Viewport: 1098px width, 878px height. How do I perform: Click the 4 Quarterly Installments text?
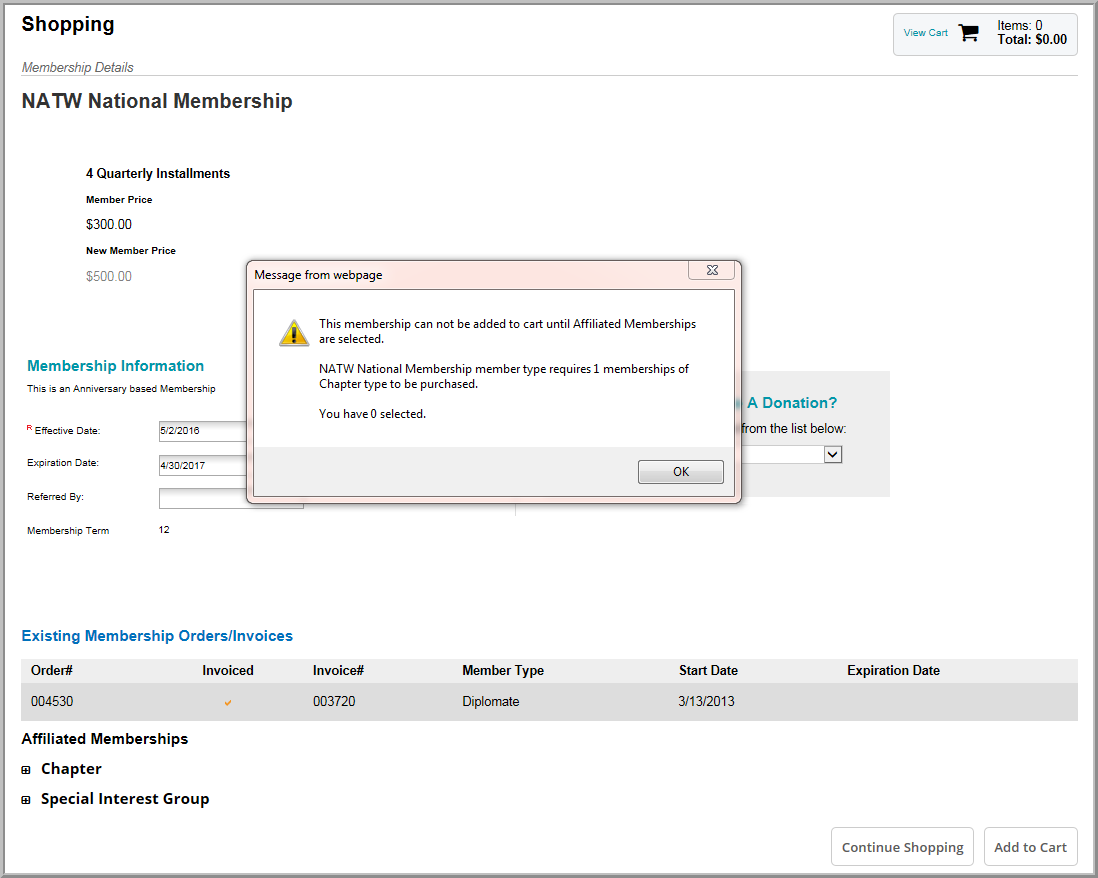tap(158, 174)
